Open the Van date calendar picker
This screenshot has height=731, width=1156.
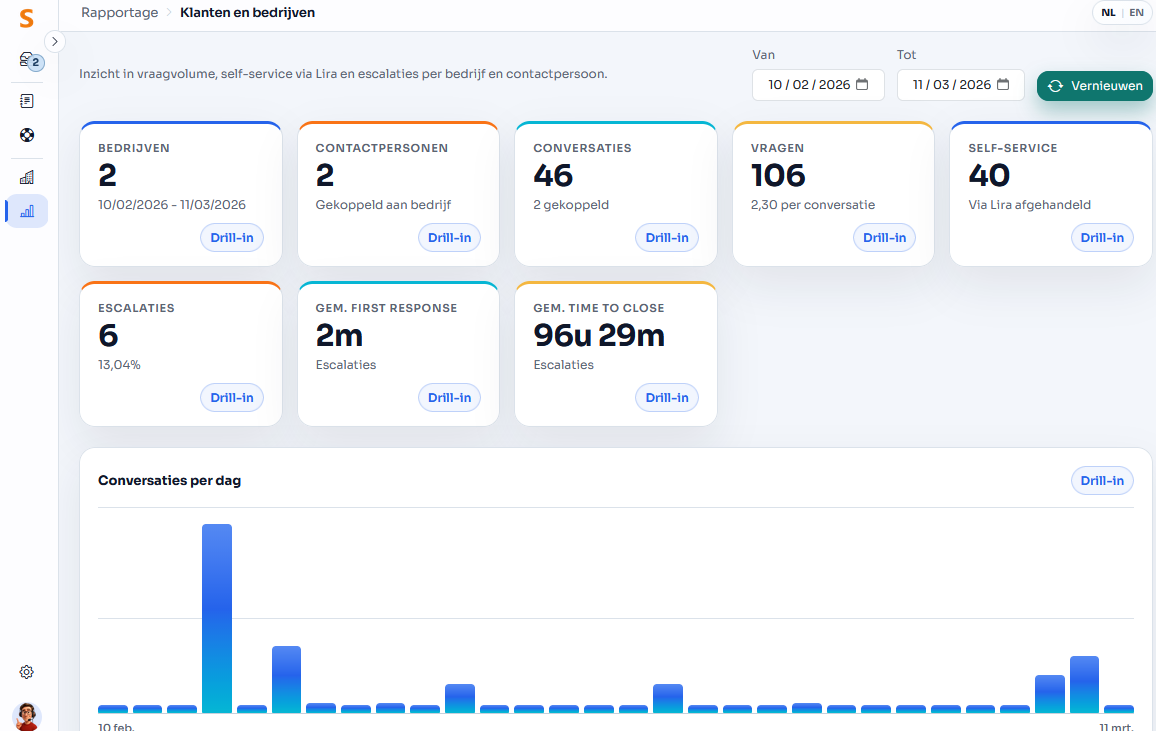[862, 85]
